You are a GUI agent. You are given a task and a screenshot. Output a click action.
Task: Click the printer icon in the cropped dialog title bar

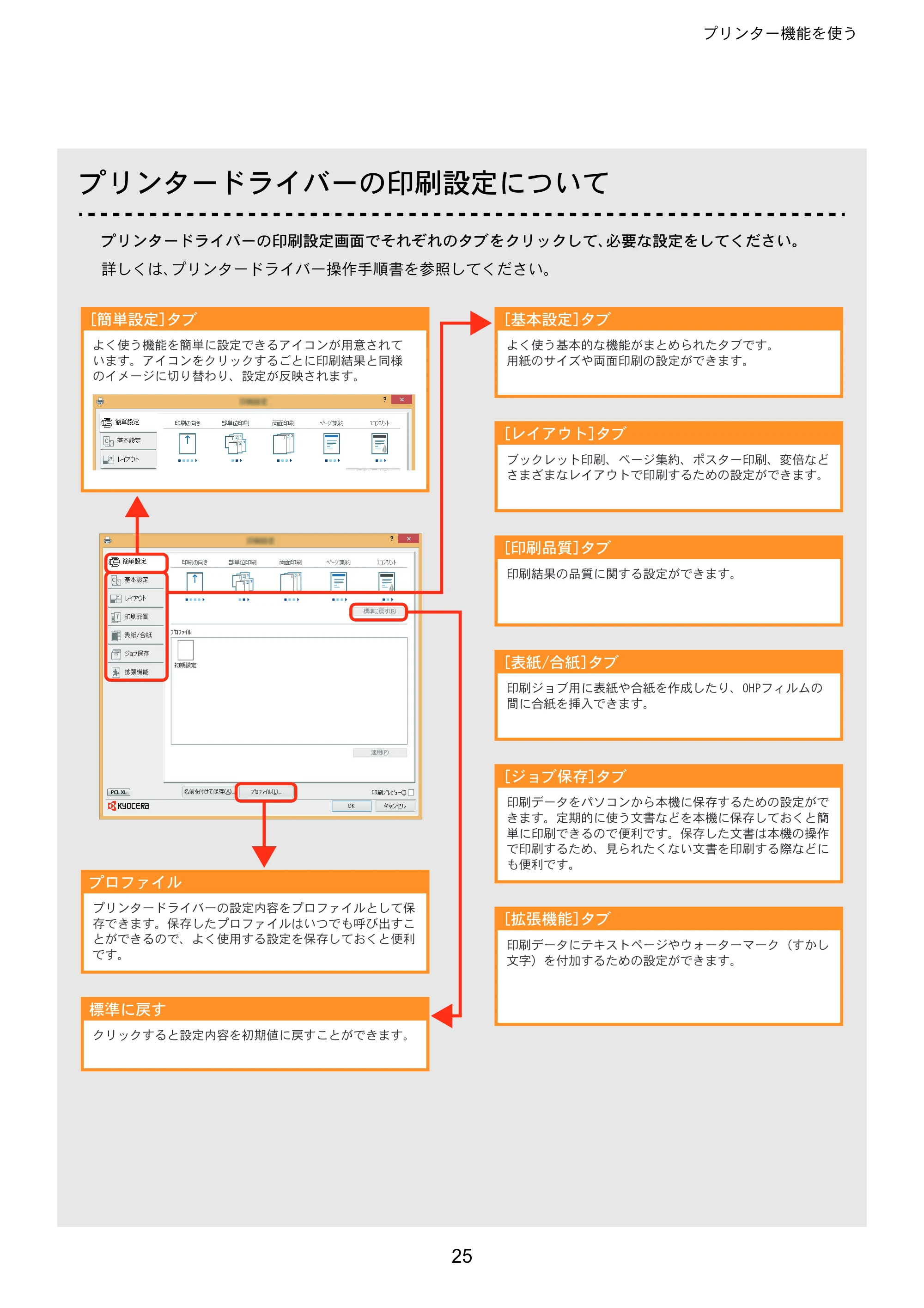[x=100, y=401]
